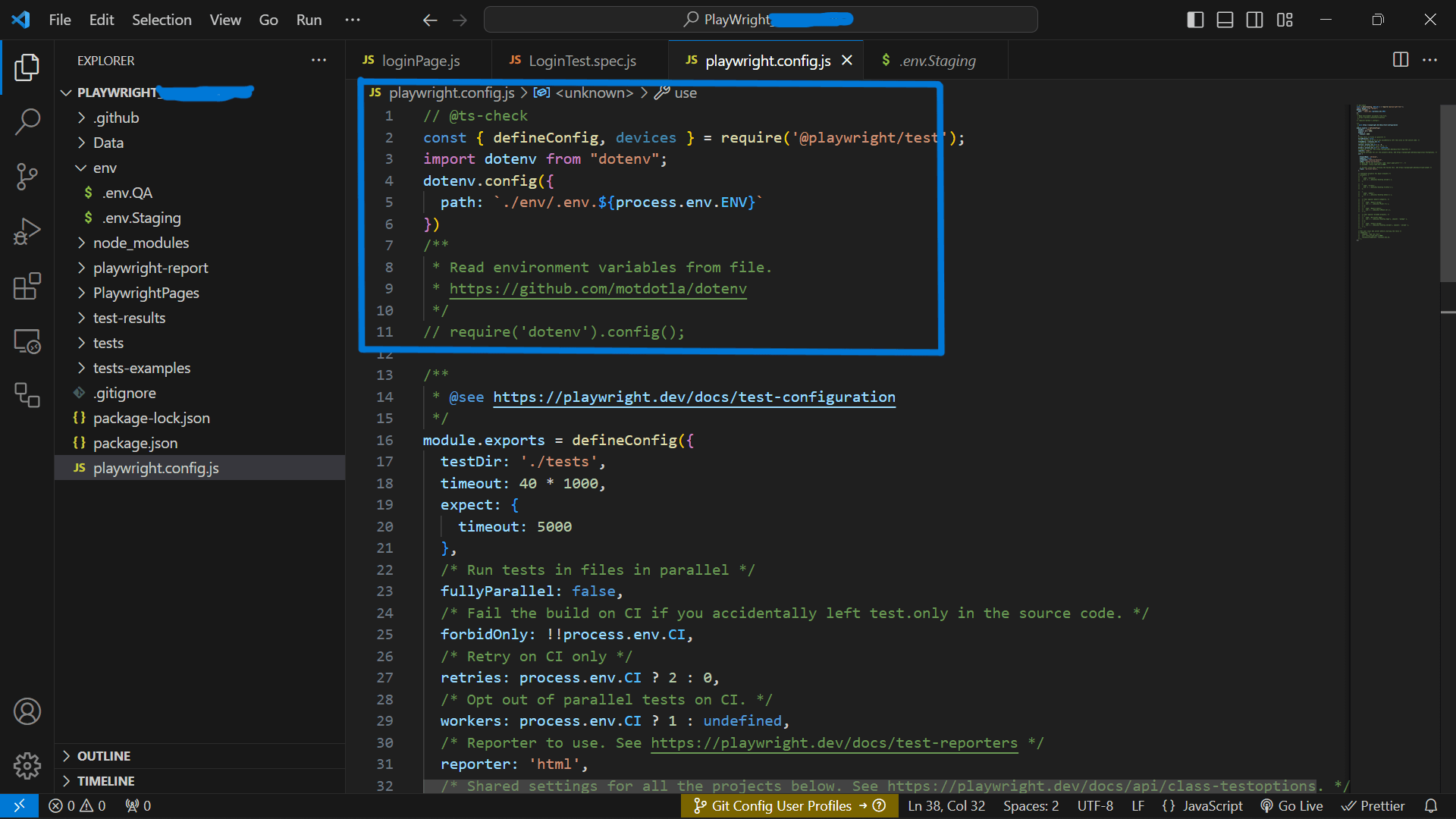The height and width of the screenshot is (819, 1456).
Task: Toggle the bottom panel
Action: point(1225,20)
